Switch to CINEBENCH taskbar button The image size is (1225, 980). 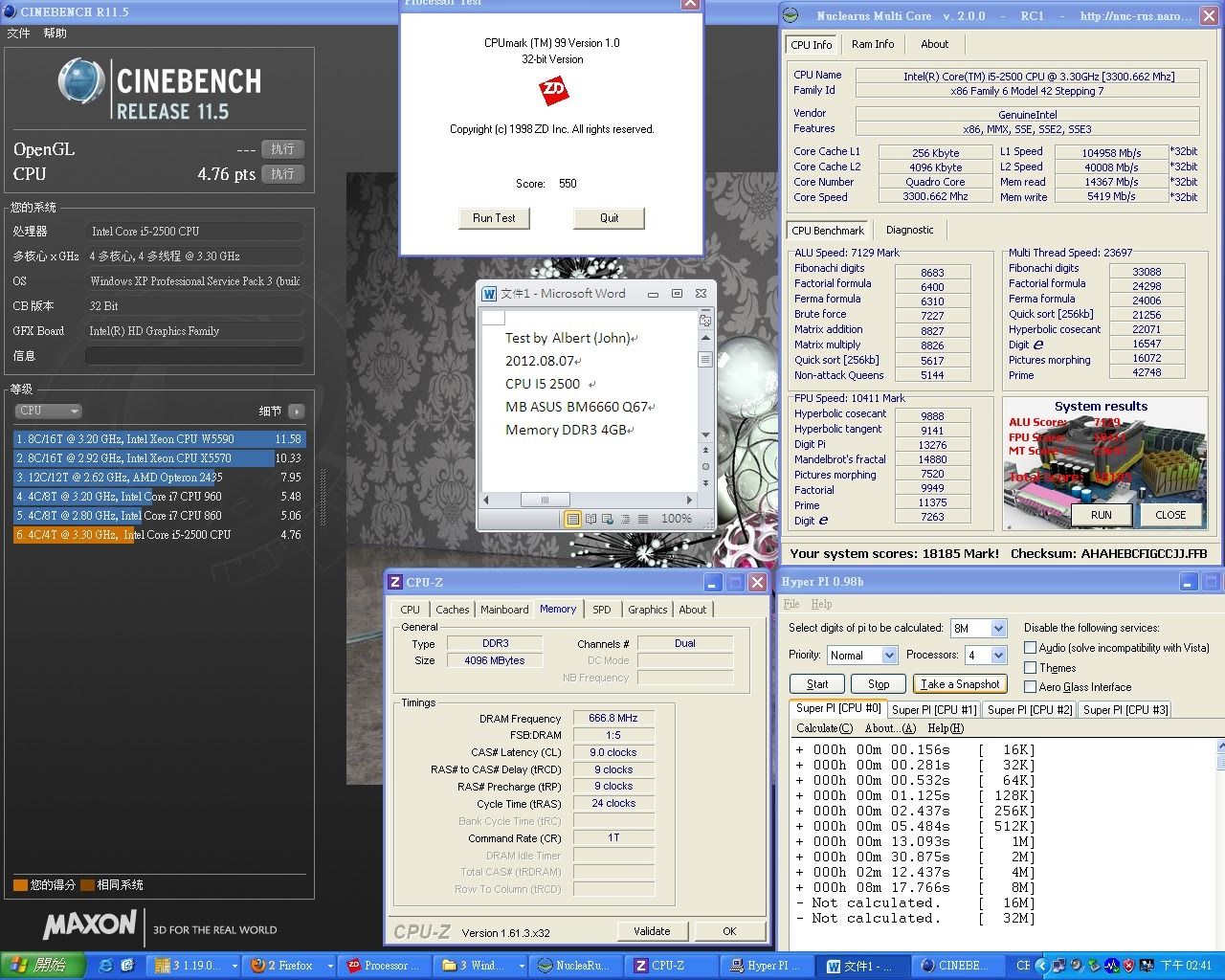(x=957, y=966)
